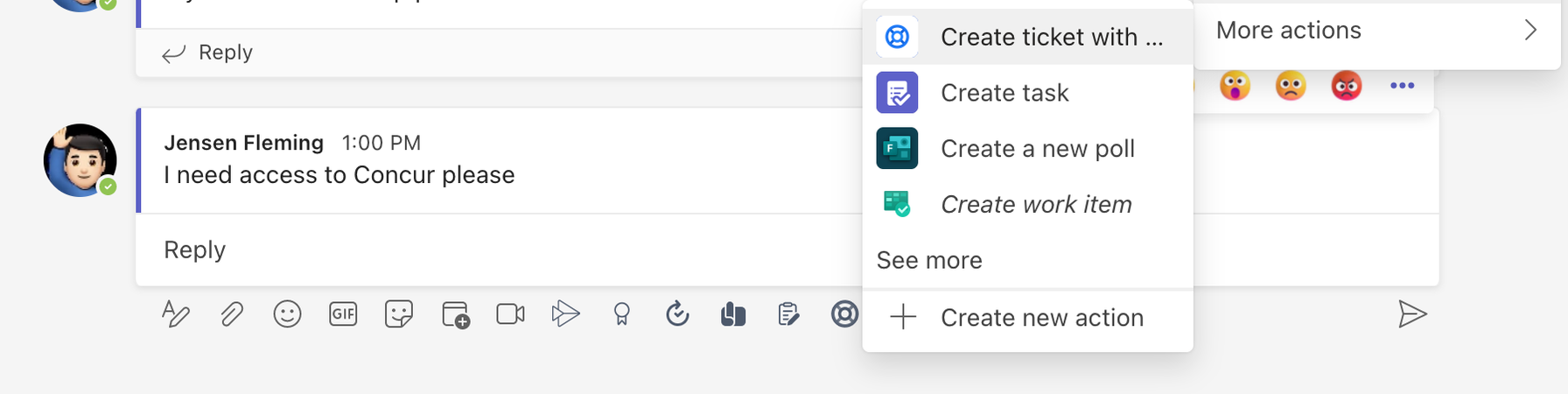Image resolution: width=1568 pixels, height=394 pixels.
Task: Choose Create a new poll
Action: click(1037, 149)
